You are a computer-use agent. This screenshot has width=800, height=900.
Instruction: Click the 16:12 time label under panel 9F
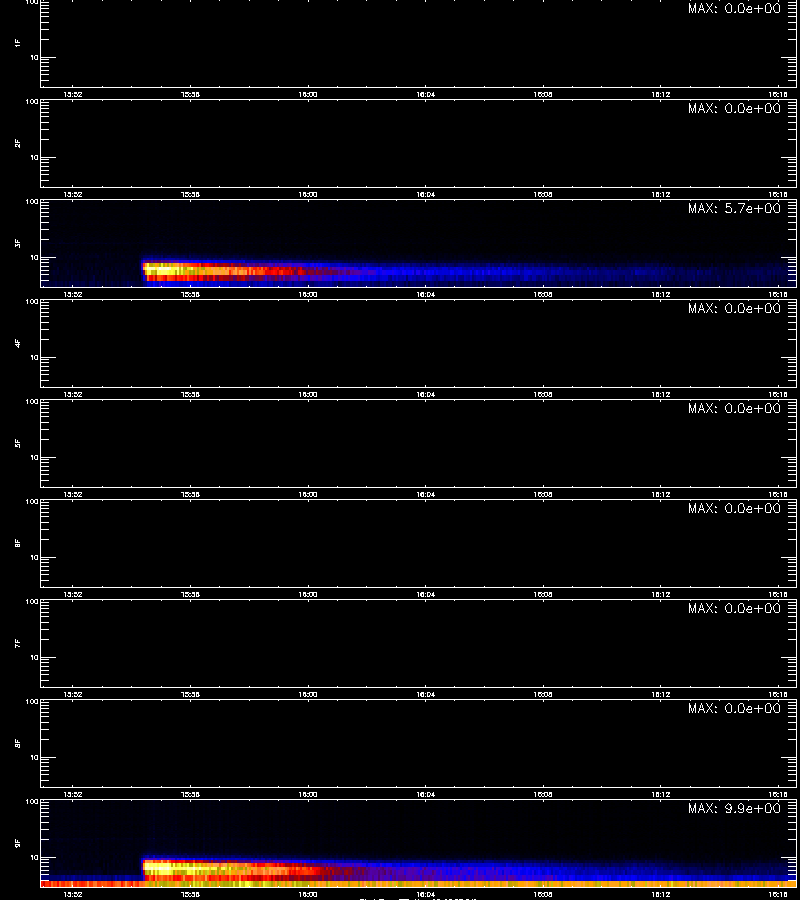point(661,894)
